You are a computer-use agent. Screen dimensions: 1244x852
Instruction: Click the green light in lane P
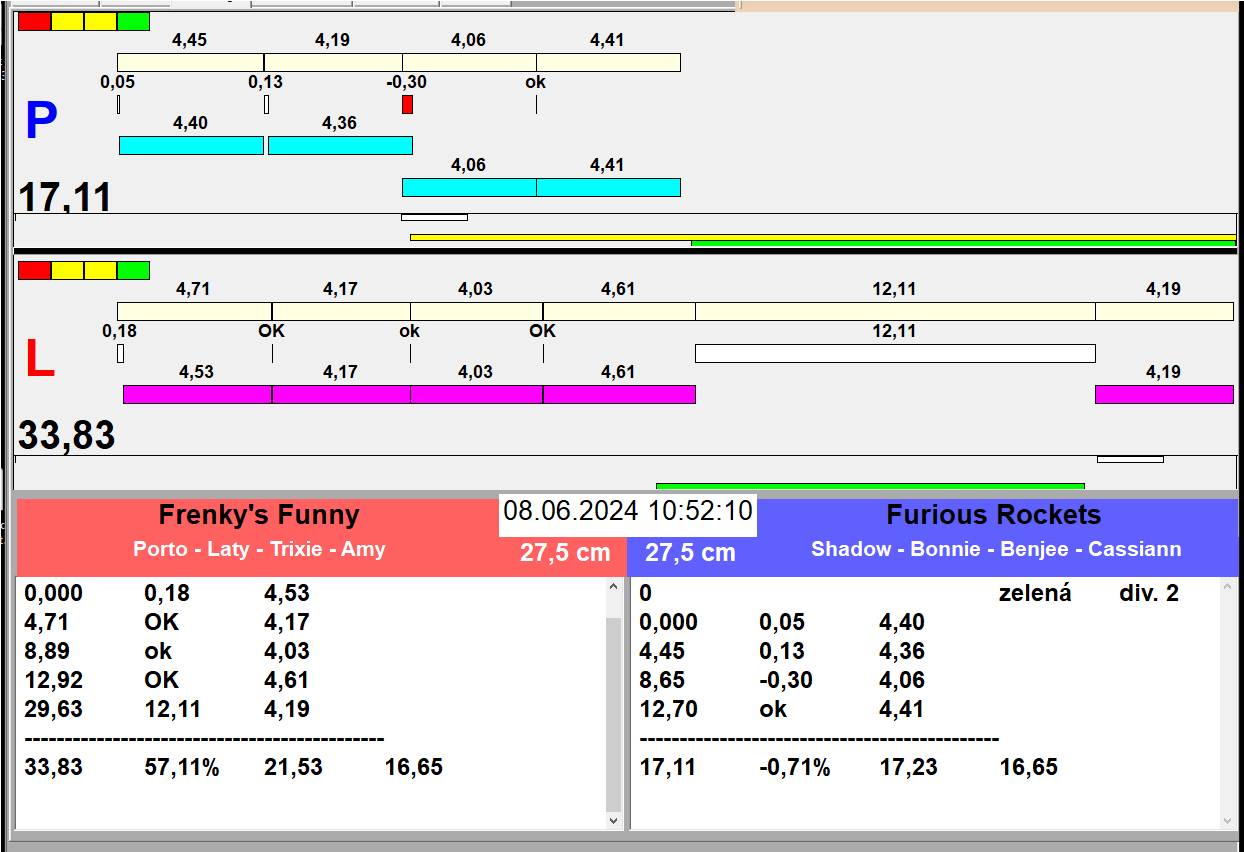tap(133, 21)
